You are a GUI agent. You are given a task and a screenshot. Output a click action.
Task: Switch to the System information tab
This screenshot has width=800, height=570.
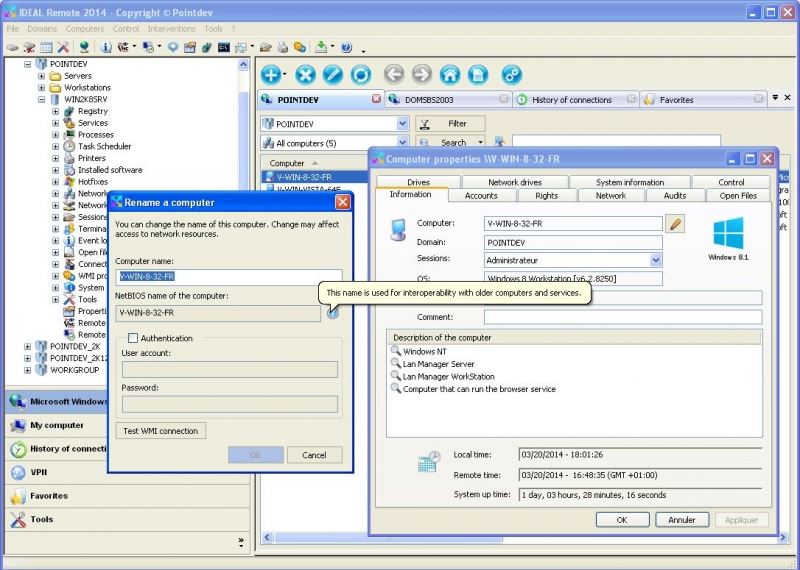[629, 182]
